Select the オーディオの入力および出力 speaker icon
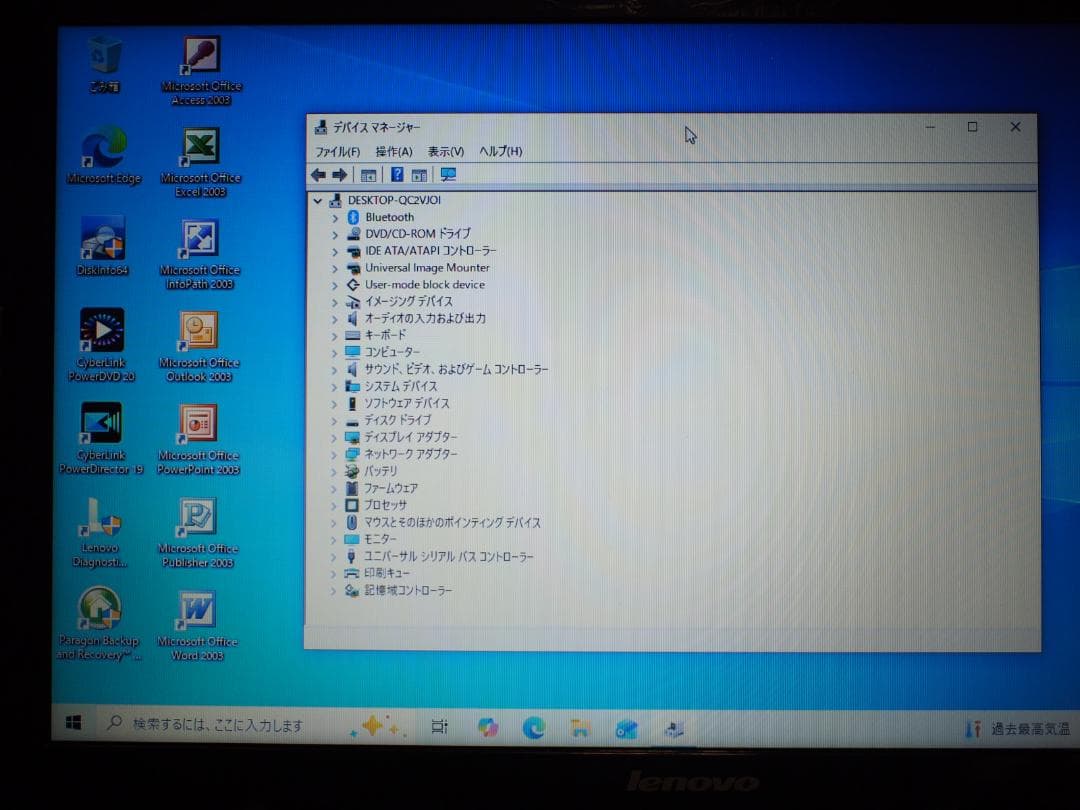The image size is (1080, 810). point(353,318)
